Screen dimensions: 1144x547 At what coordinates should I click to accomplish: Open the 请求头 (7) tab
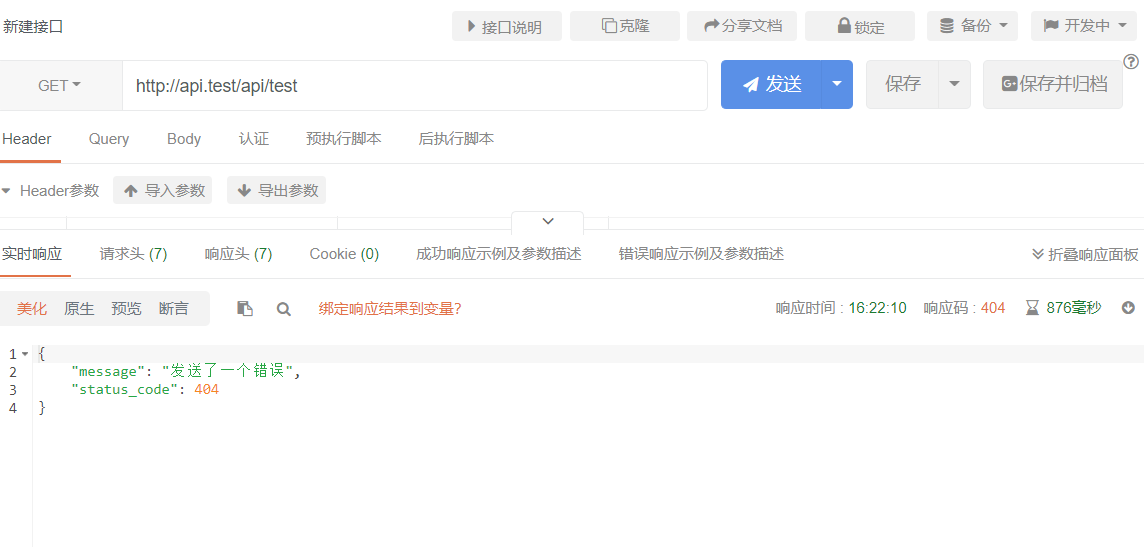[x=134, y=254]
